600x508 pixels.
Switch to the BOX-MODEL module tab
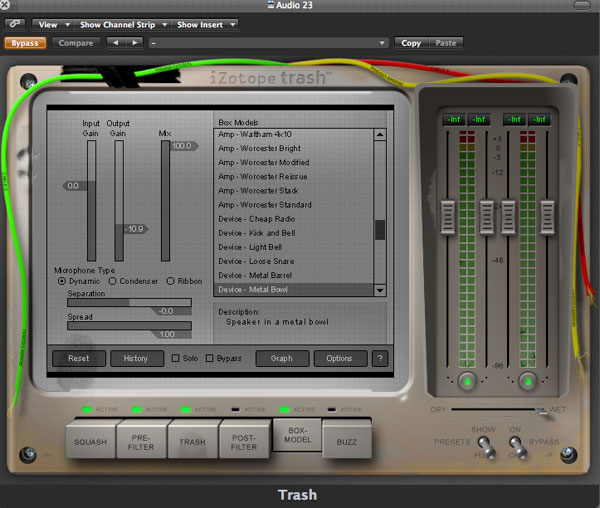coord(297,435)
